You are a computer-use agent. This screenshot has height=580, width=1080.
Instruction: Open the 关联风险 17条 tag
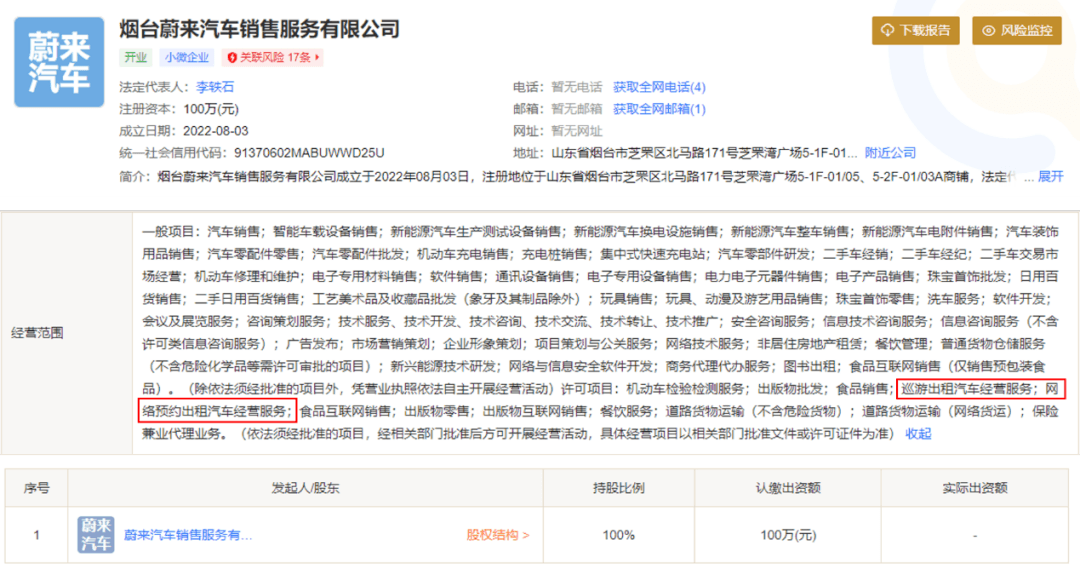(273, 58)
